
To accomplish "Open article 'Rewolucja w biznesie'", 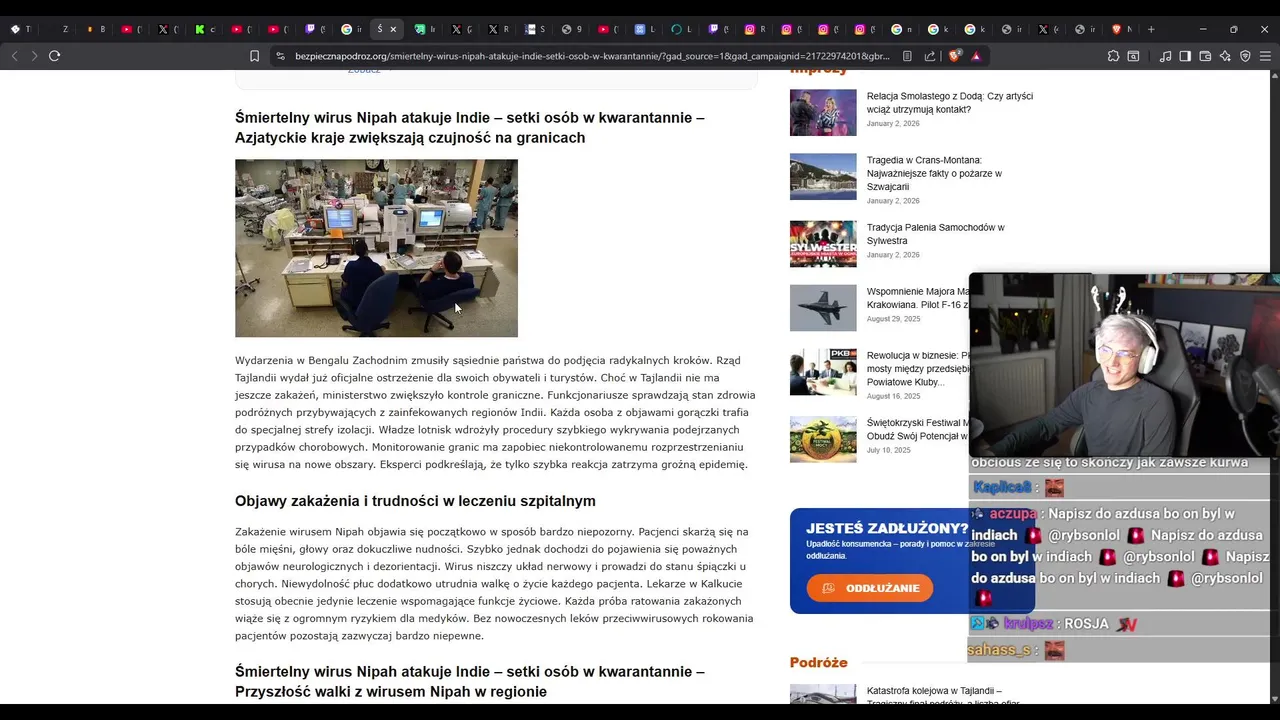I will point(918,369).
